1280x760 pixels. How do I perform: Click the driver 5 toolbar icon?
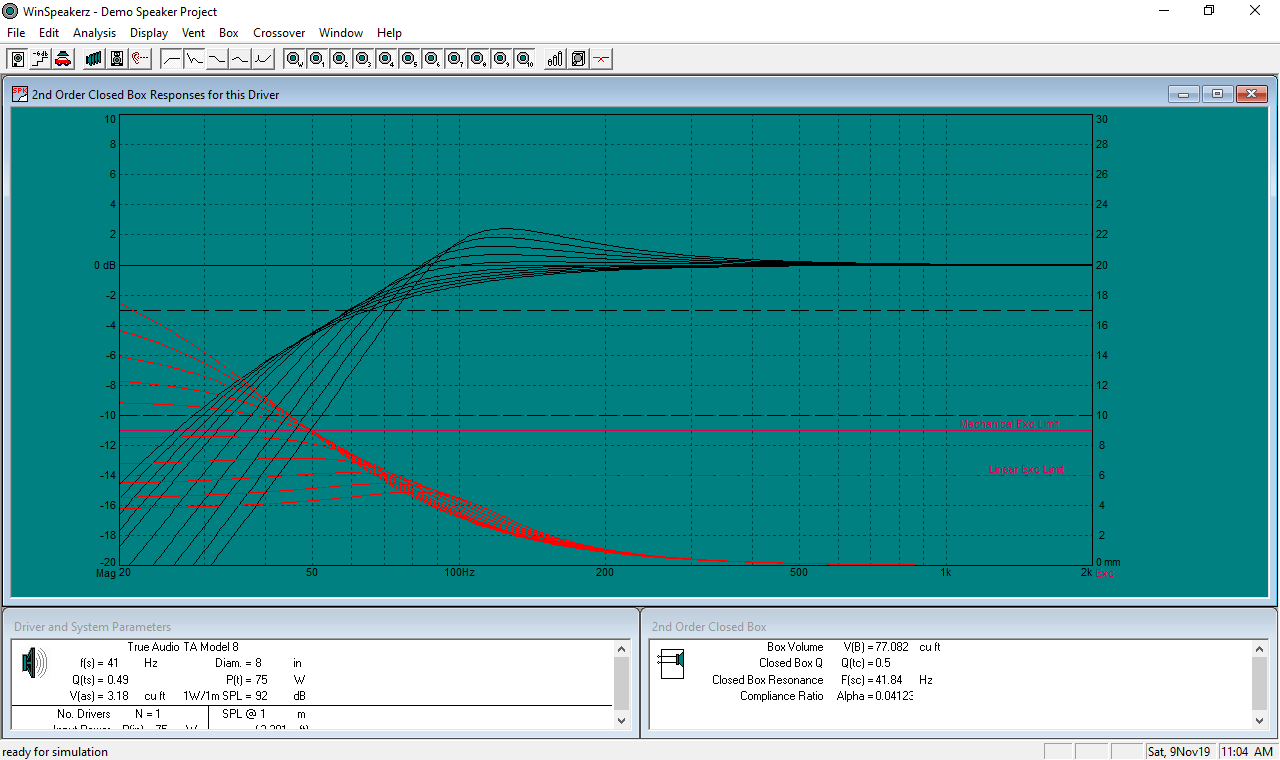point(409,59)
